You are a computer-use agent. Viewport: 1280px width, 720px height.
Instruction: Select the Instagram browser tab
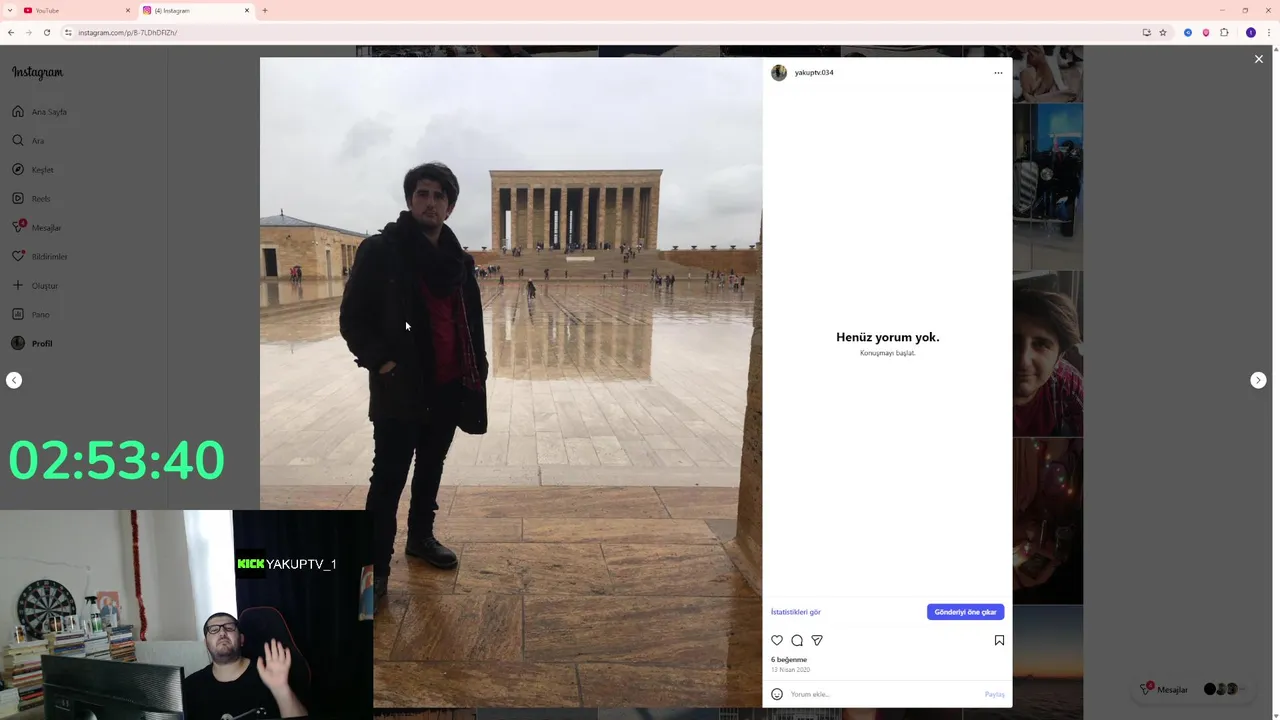(196, 10)
